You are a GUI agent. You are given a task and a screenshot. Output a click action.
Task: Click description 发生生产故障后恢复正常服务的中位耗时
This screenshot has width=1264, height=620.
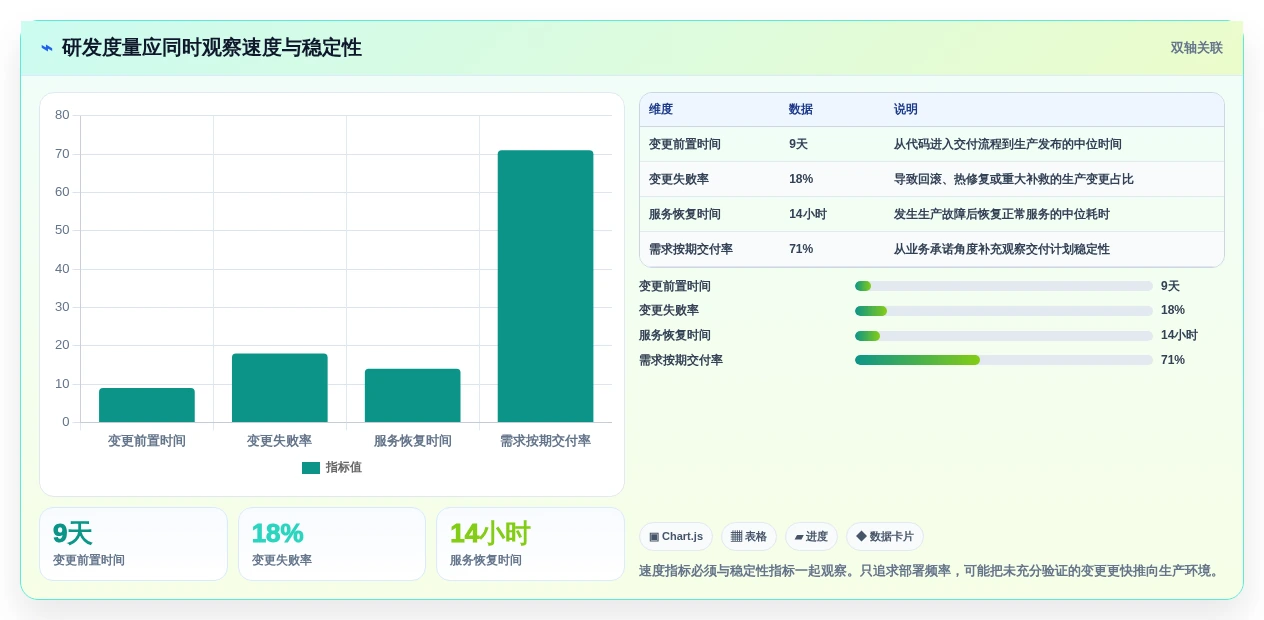(x=1002, y=214)
